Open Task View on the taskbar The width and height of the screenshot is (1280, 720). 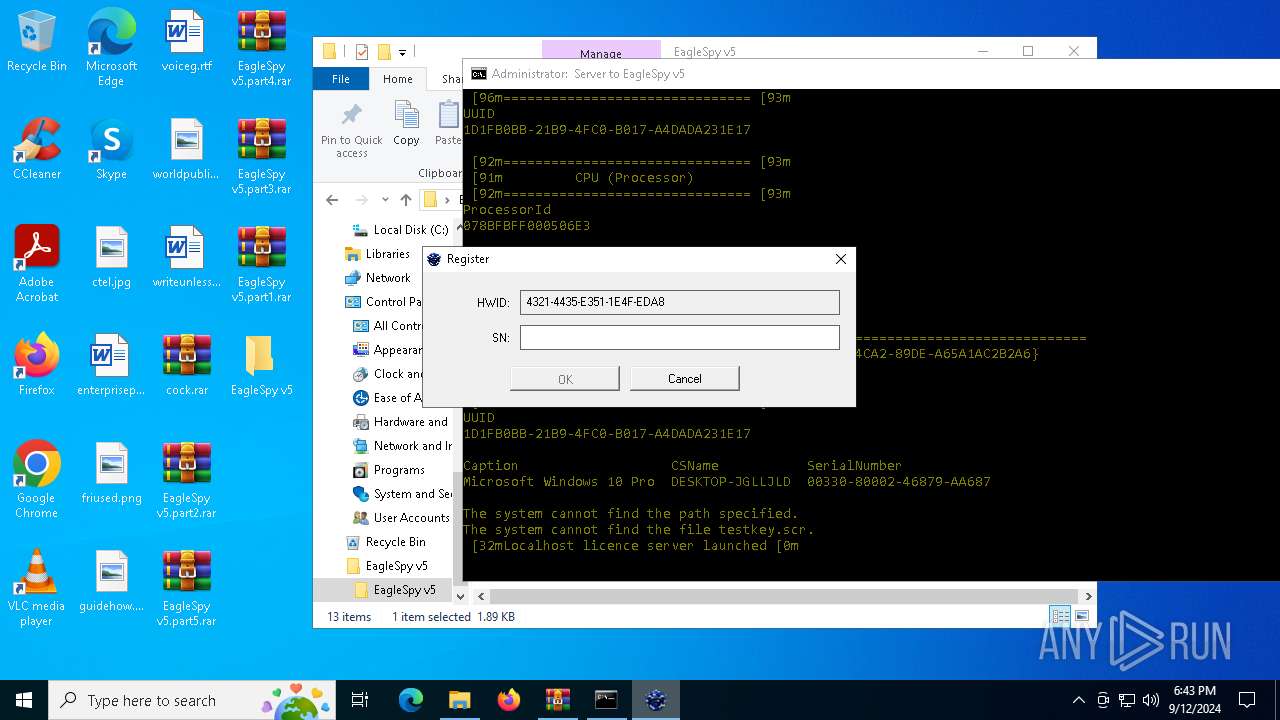(360, 700)
